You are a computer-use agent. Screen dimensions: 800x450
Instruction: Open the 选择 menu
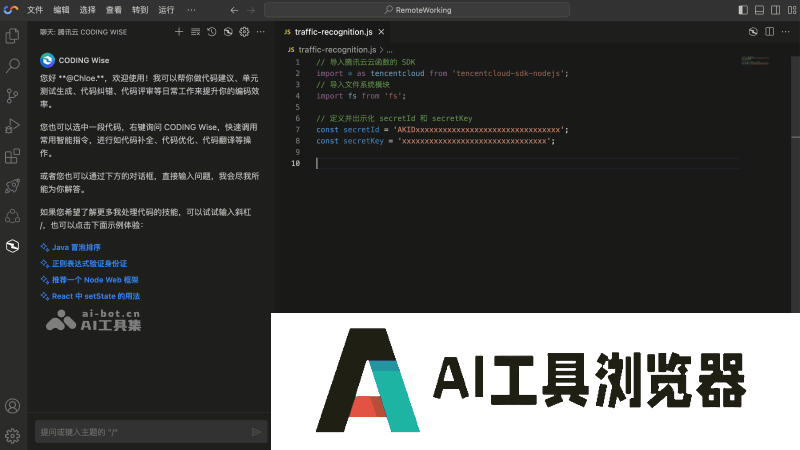point(87,10)
